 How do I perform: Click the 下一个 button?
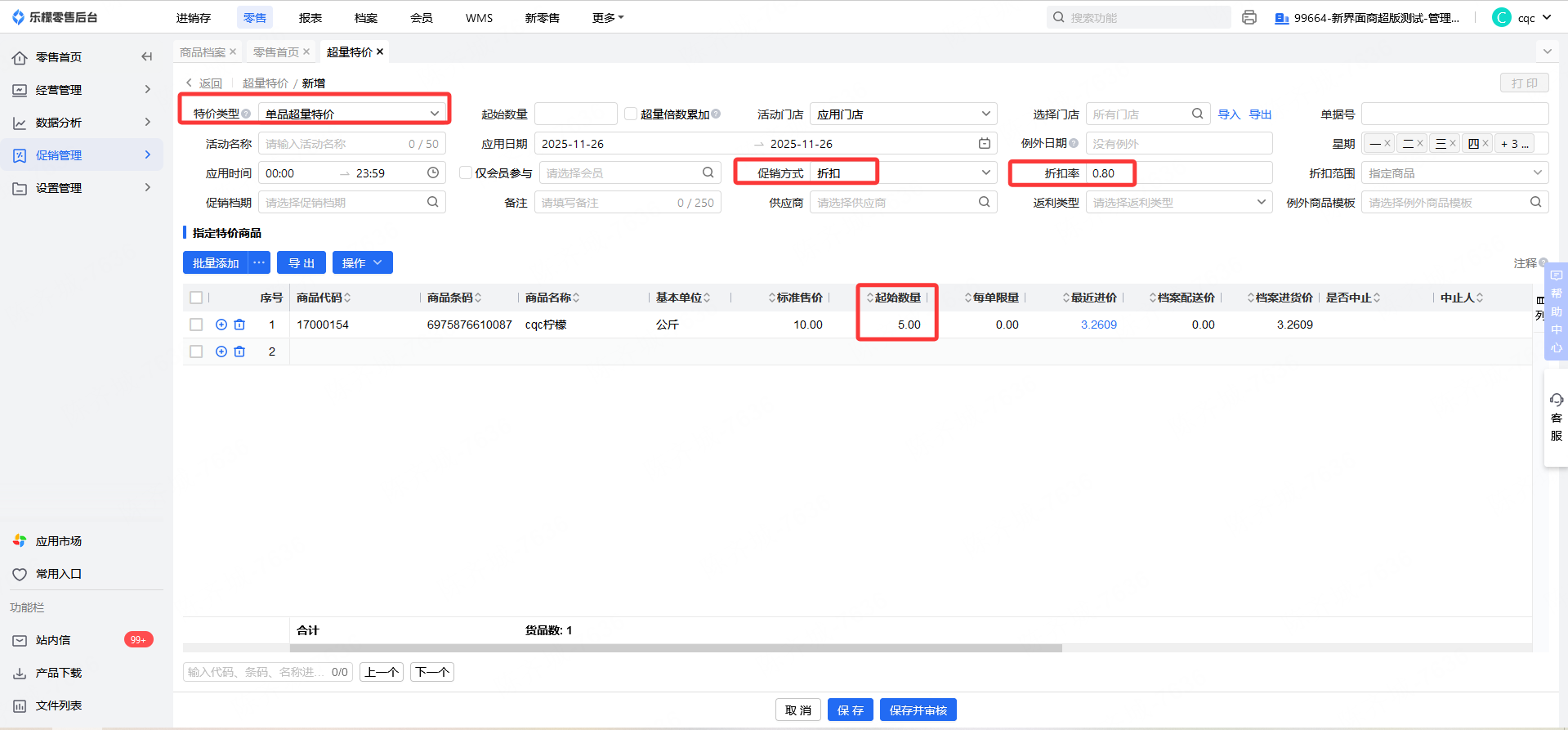[432, 672]
